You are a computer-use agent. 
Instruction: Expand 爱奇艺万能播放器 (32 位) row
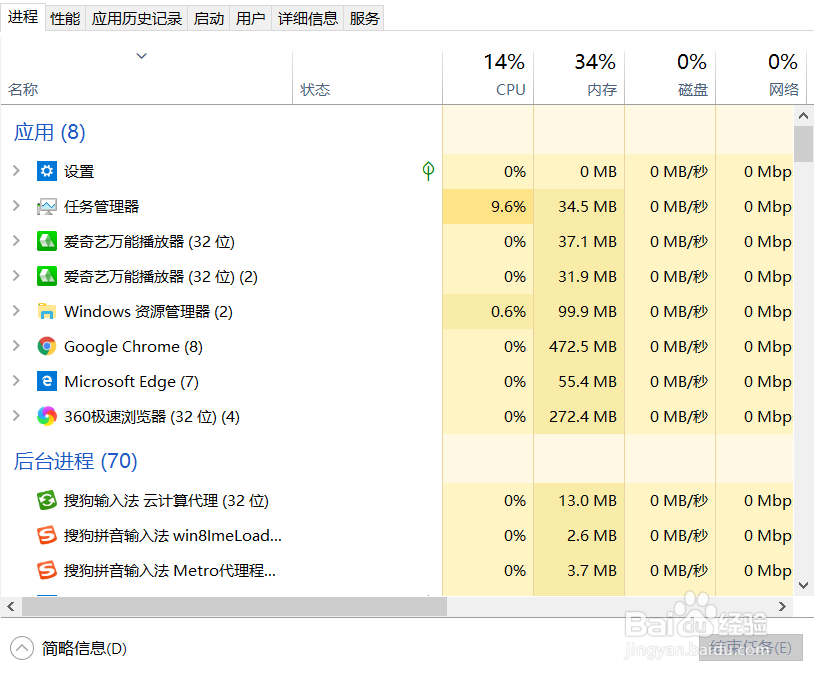16,240
